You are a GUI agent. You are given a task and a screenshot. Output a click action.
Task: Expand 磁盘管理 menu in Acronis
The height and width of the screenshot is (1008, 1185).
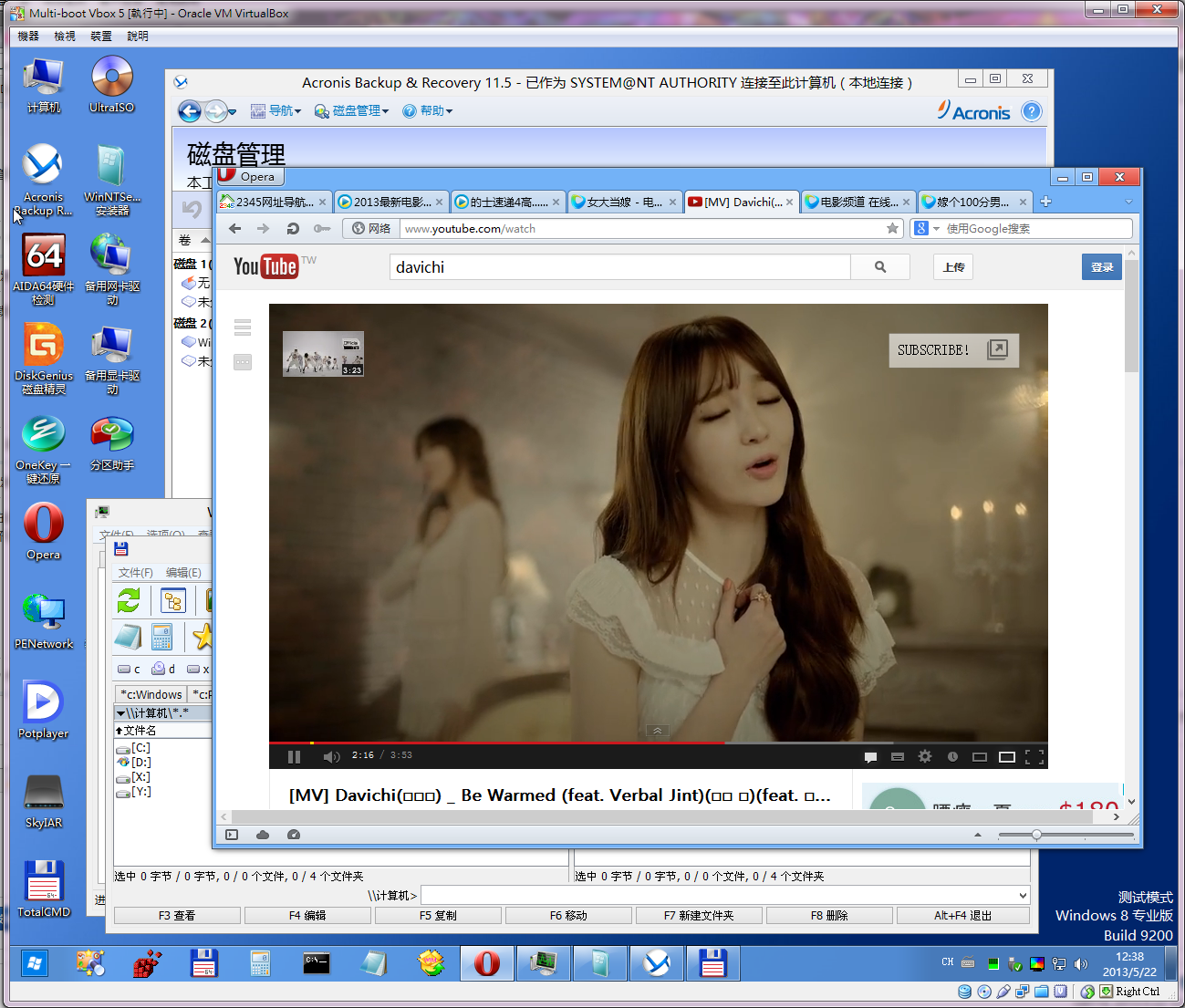point(352,111)
